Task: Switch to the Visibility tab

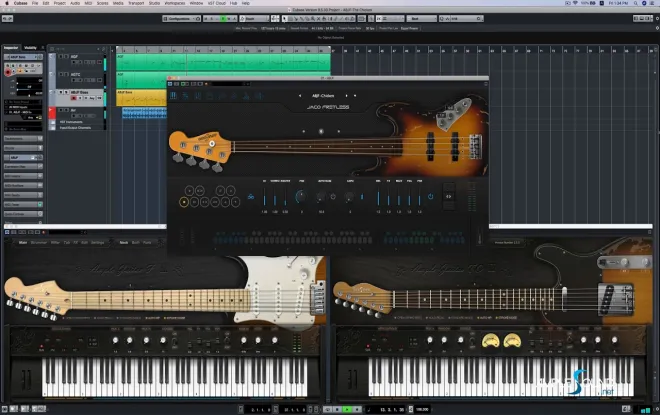Action: pyautogui.click(x=30, y=48)
